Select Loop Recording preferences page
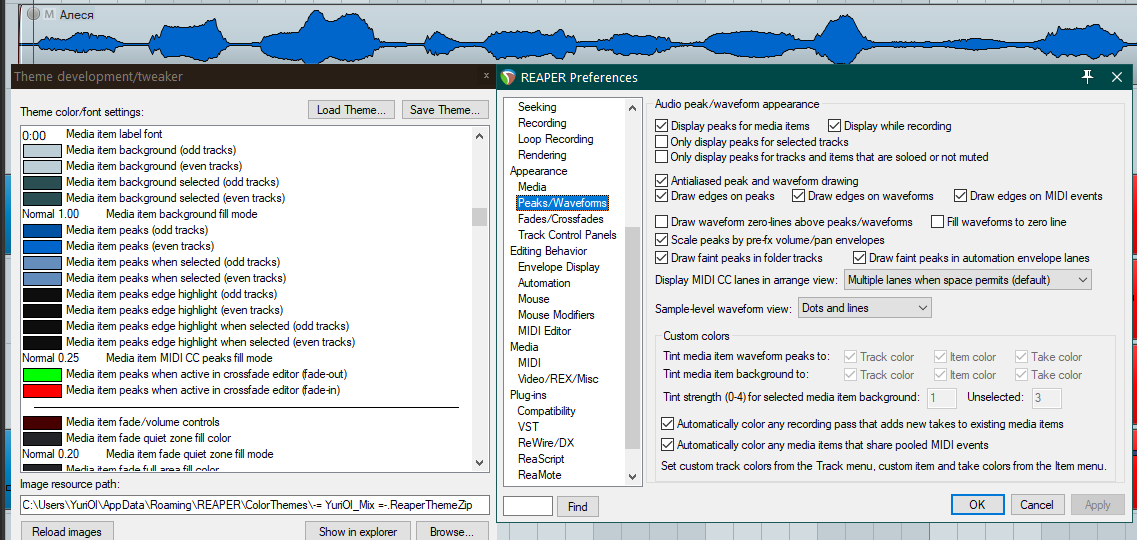The image size is (1137, 540). [555, 139]
